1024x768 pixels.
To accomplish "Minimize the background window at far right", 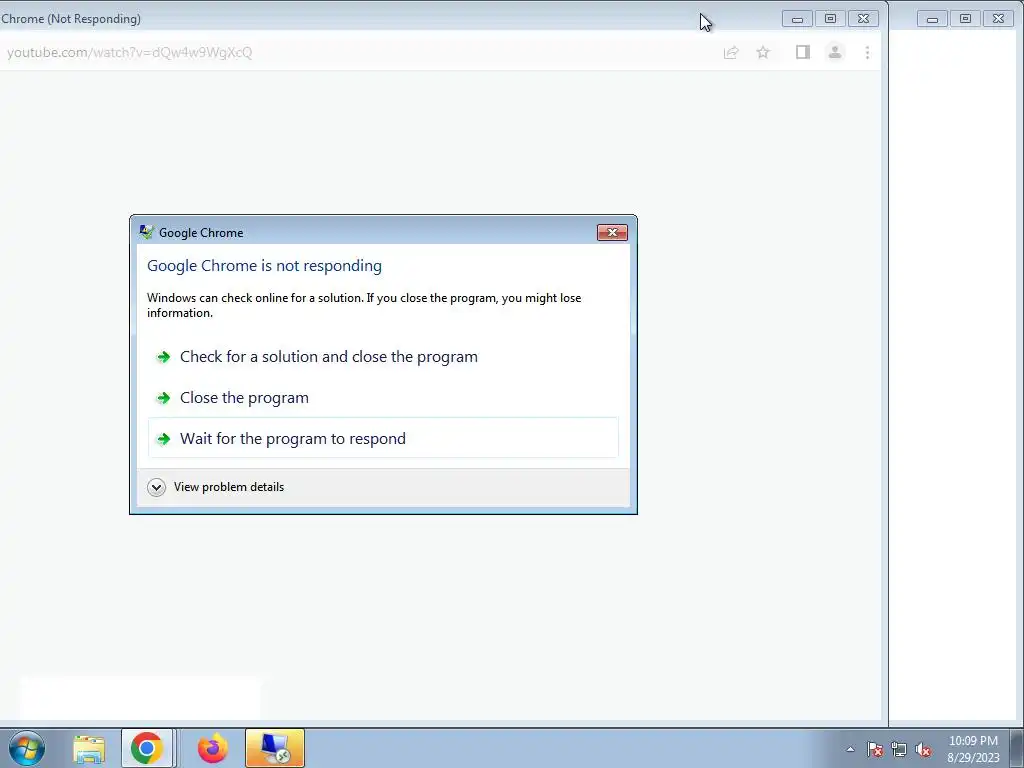I will [x=933, y=19].
